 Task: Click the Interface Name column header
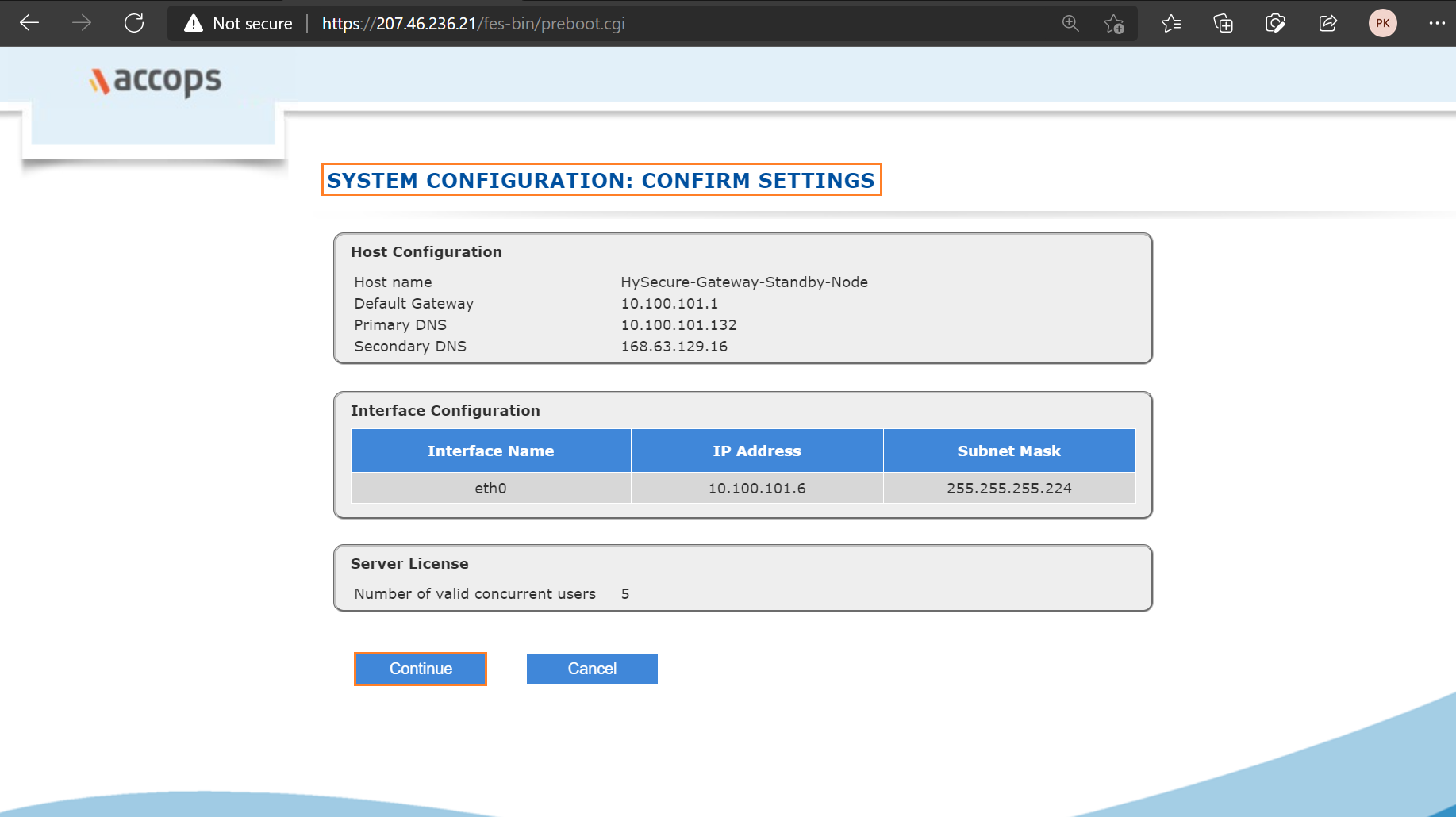[490, 451]
